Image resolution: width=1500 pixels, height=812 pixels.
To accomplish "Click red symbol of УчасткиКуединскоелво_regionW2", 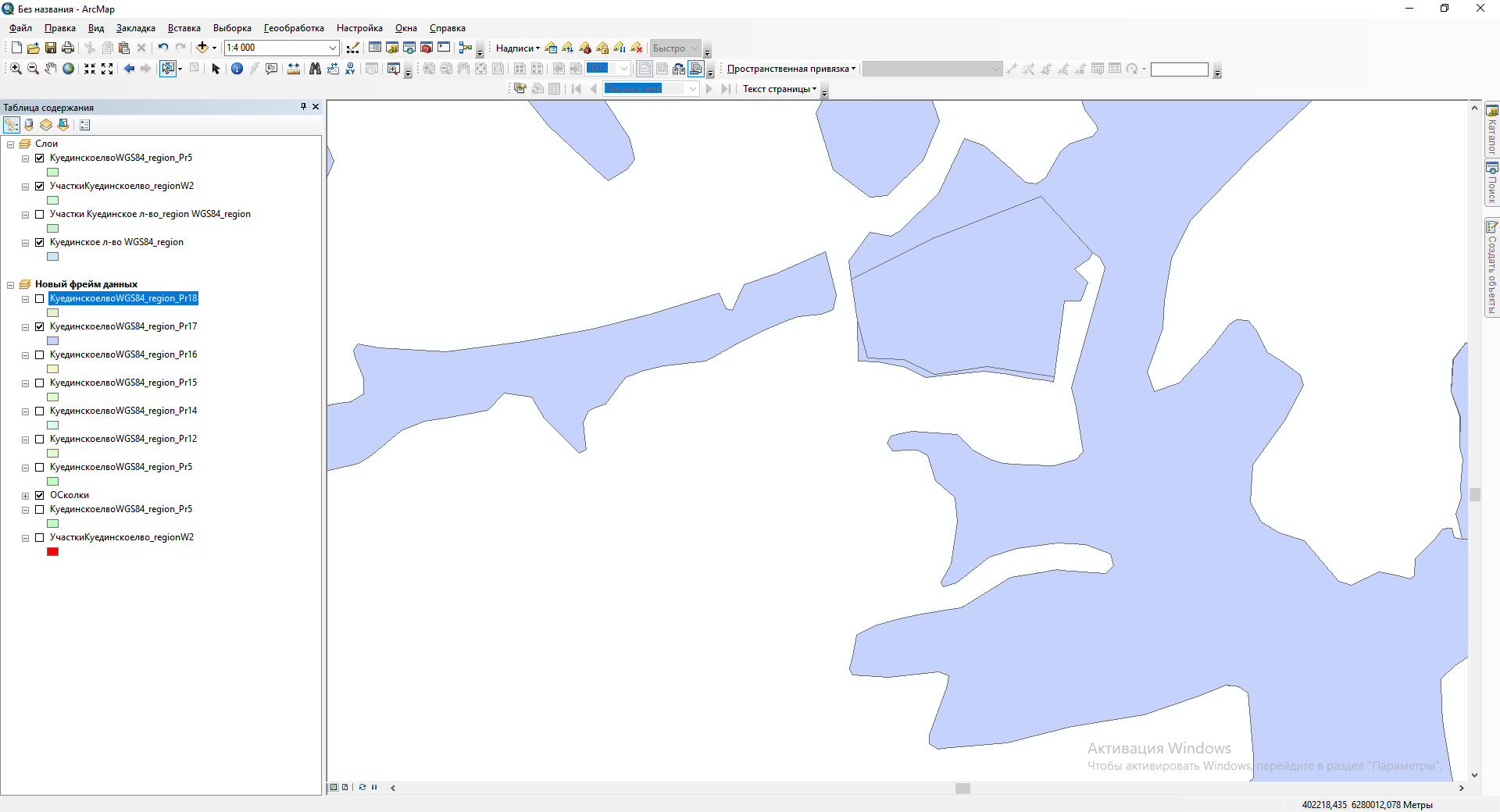I will (x=53, y=552).
